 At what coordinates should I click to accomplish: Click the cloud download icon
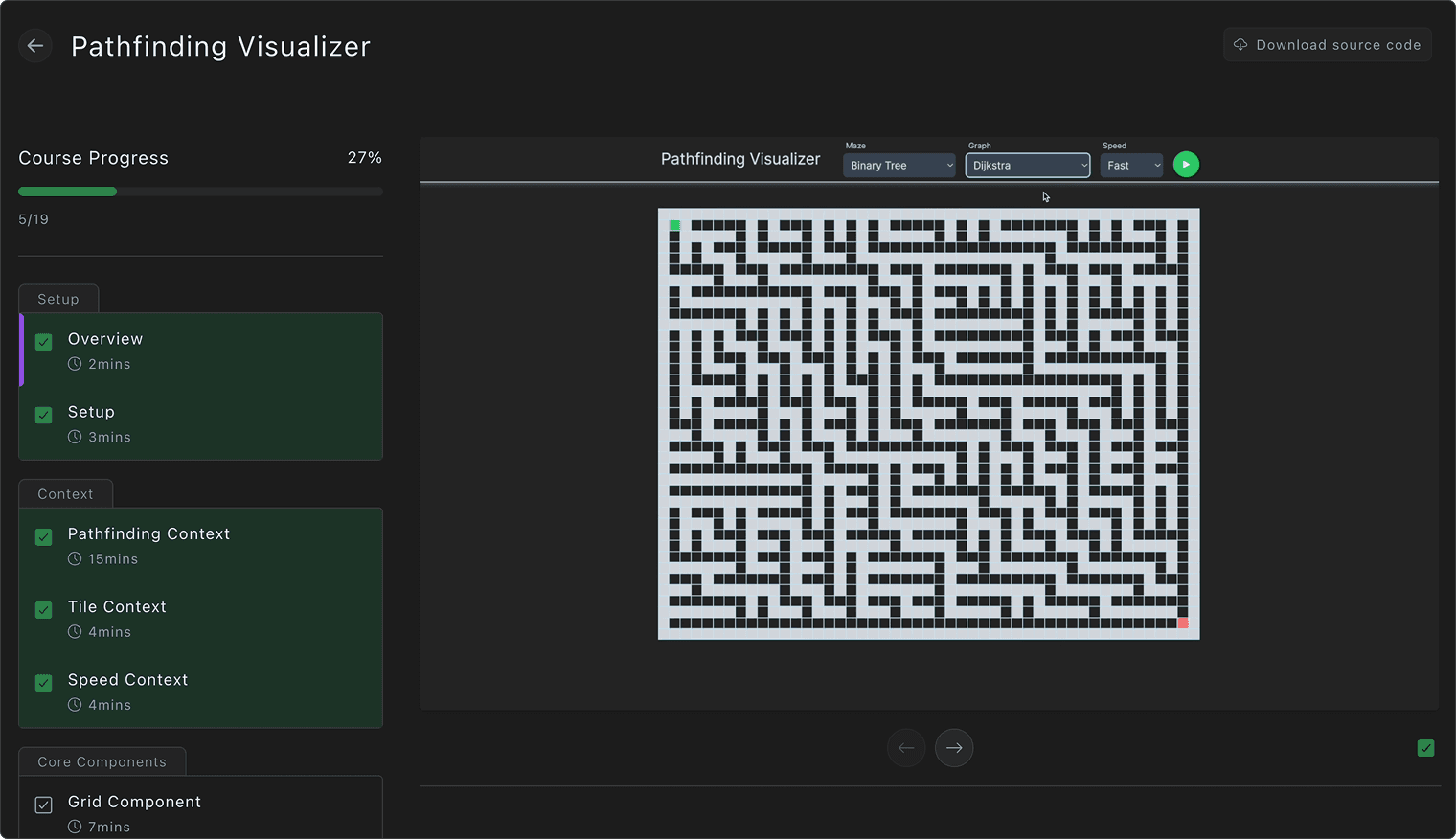(x=1240, y=45)
